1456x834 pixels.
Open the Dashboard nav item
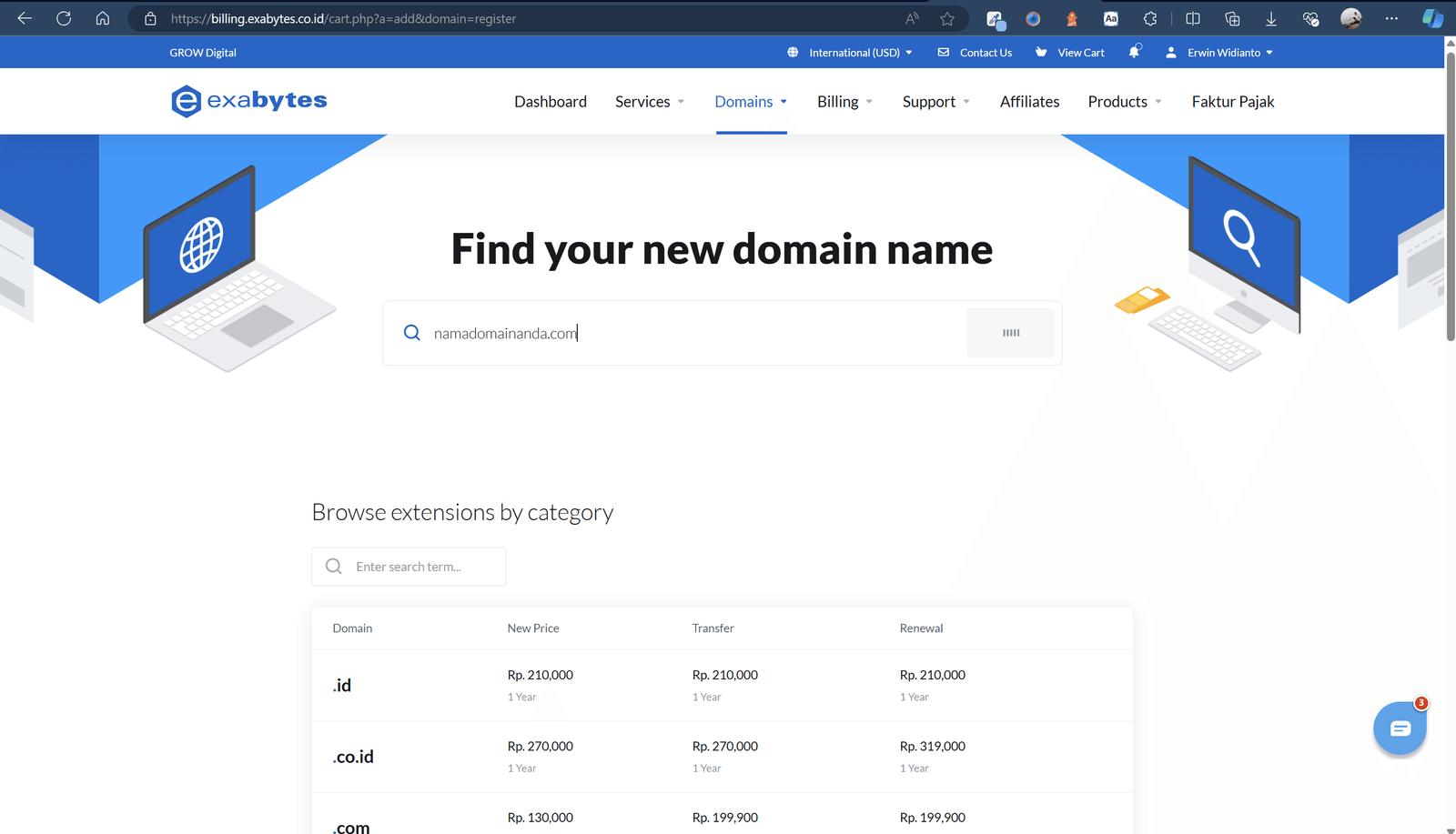551,102
